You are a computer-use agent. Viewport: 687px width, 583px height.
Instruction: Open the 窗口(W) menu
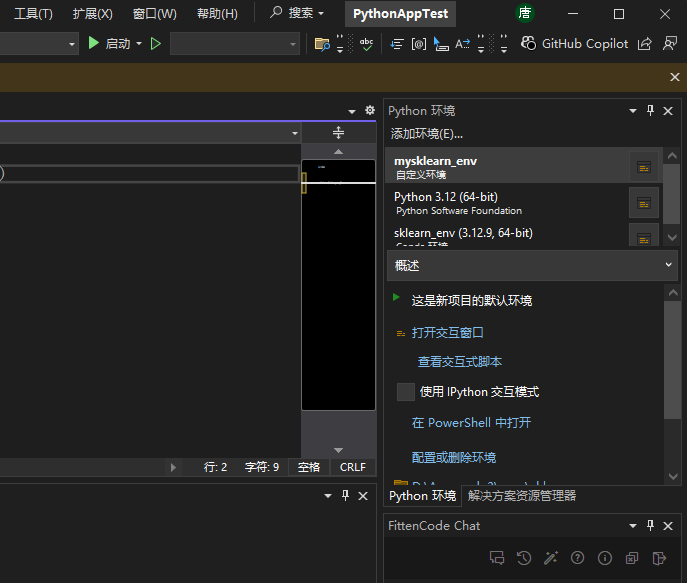coord(155,14)
